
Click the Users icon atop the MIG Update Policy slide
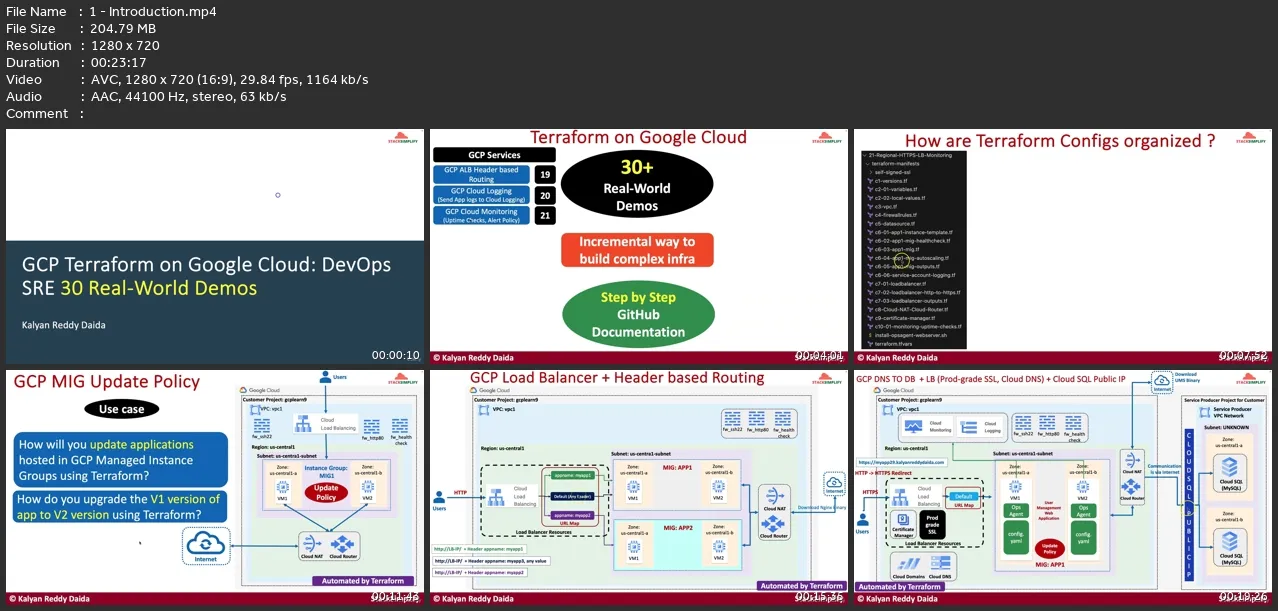click(324, 377)
